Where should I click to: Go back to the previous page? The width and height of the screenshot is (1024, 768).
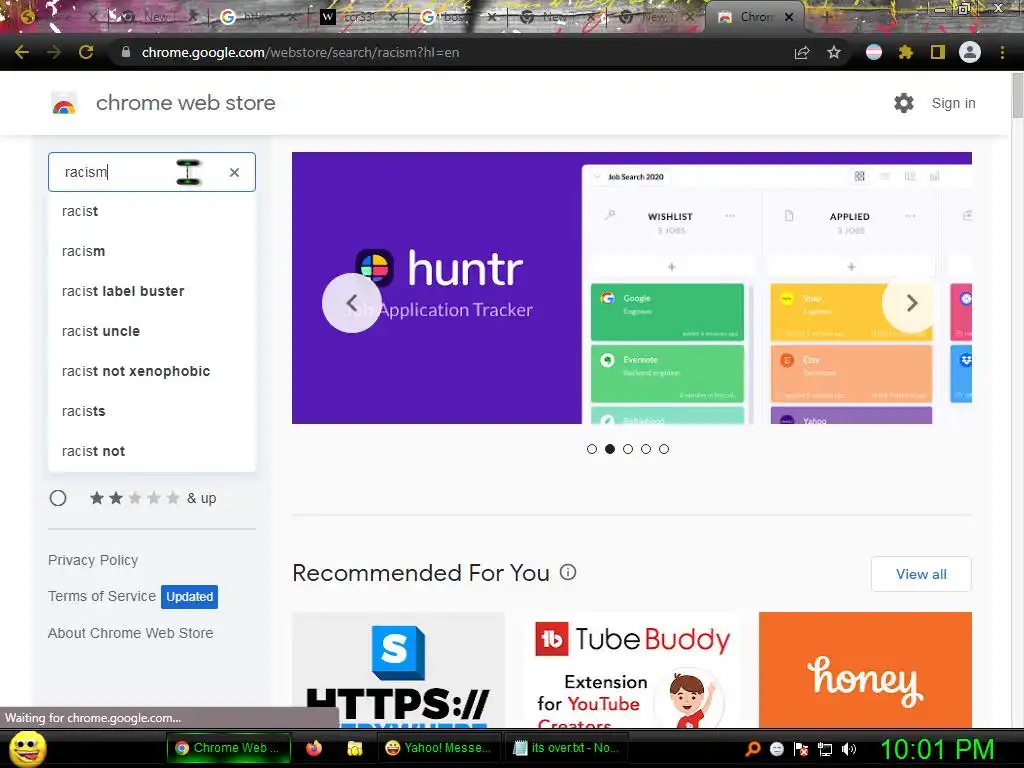[22, 52]
